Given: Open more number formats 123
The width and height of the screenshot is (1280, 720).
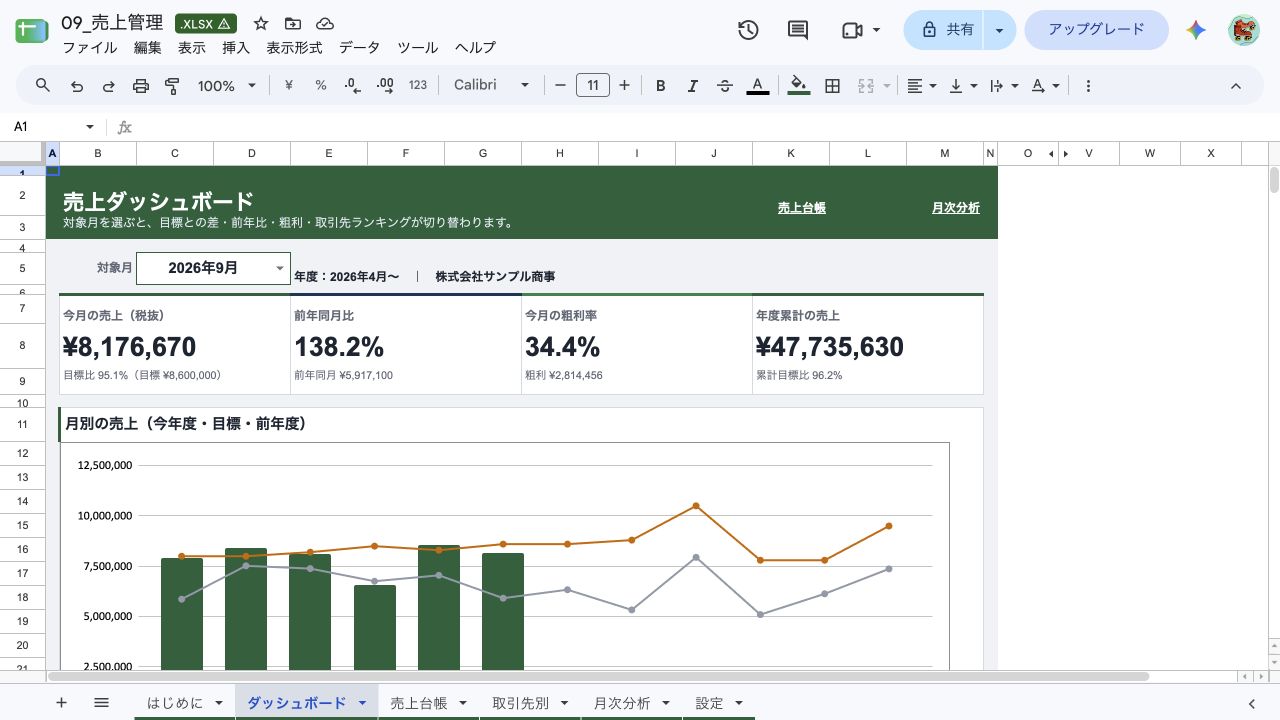Looking at the screenshot, I should 418,86.
